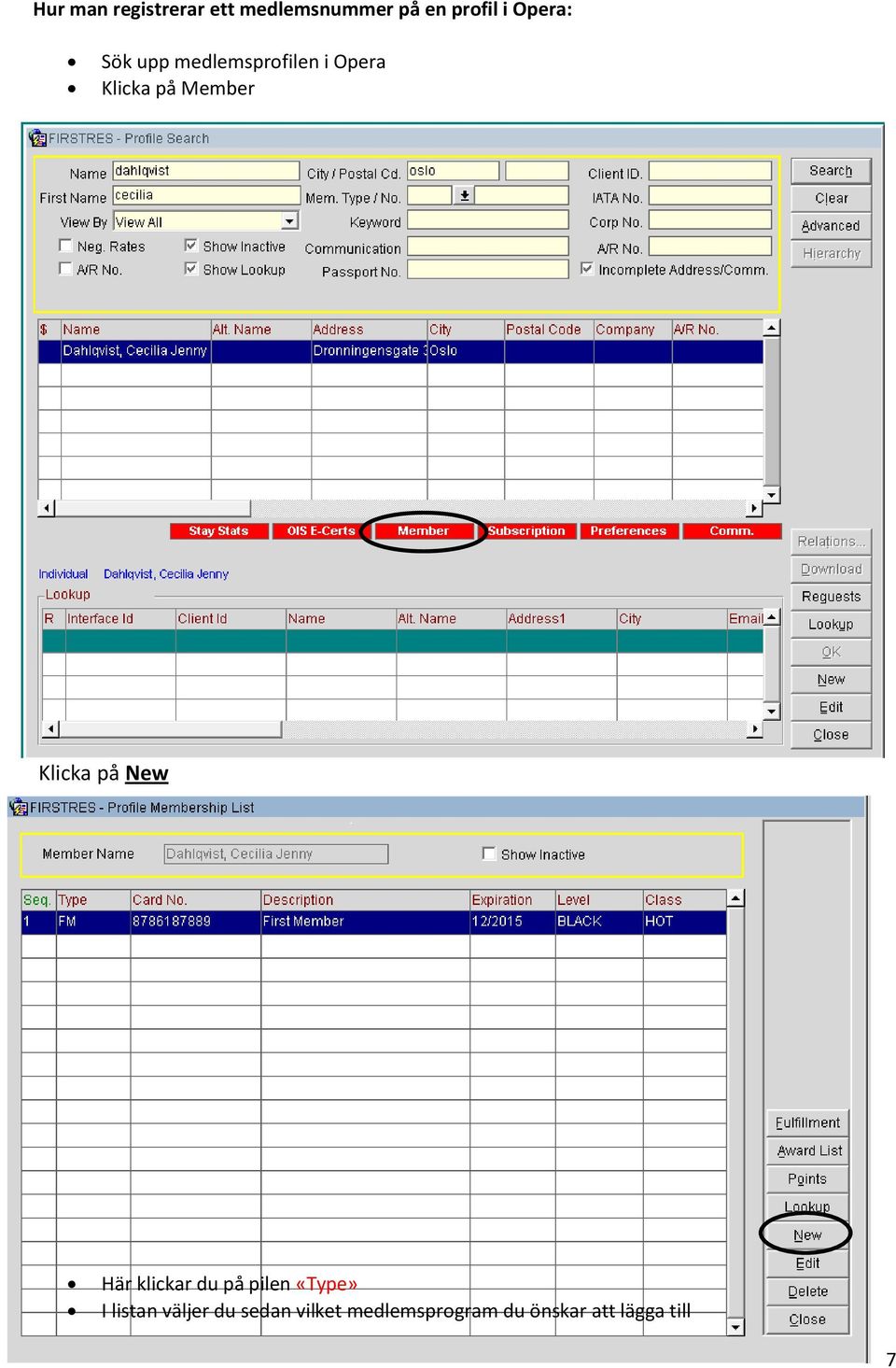Toggle Show Inactive in Membership List
This screenshot has width=896, height=1368.
(x=488, y=853)
